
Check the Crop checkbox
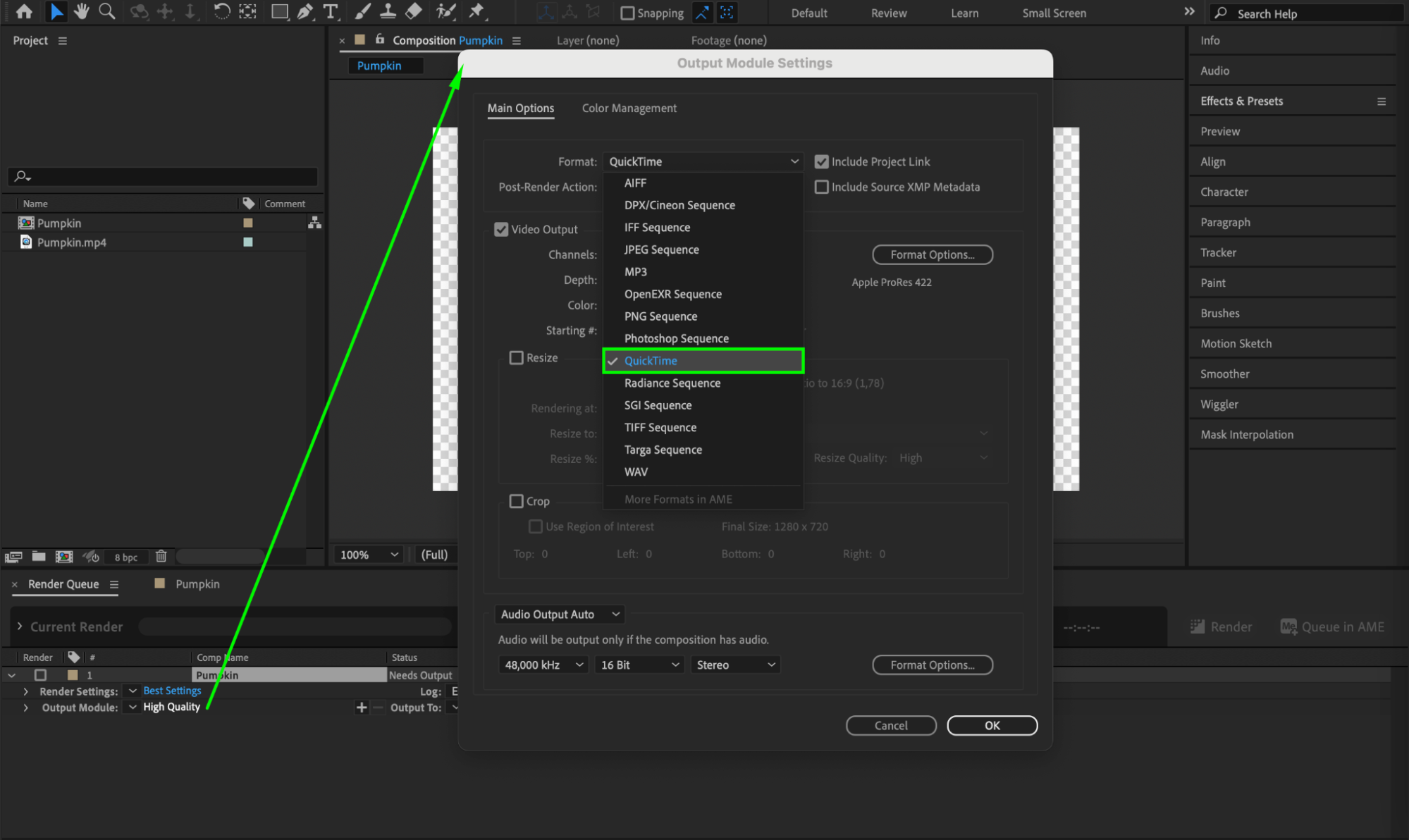point(517,501)
